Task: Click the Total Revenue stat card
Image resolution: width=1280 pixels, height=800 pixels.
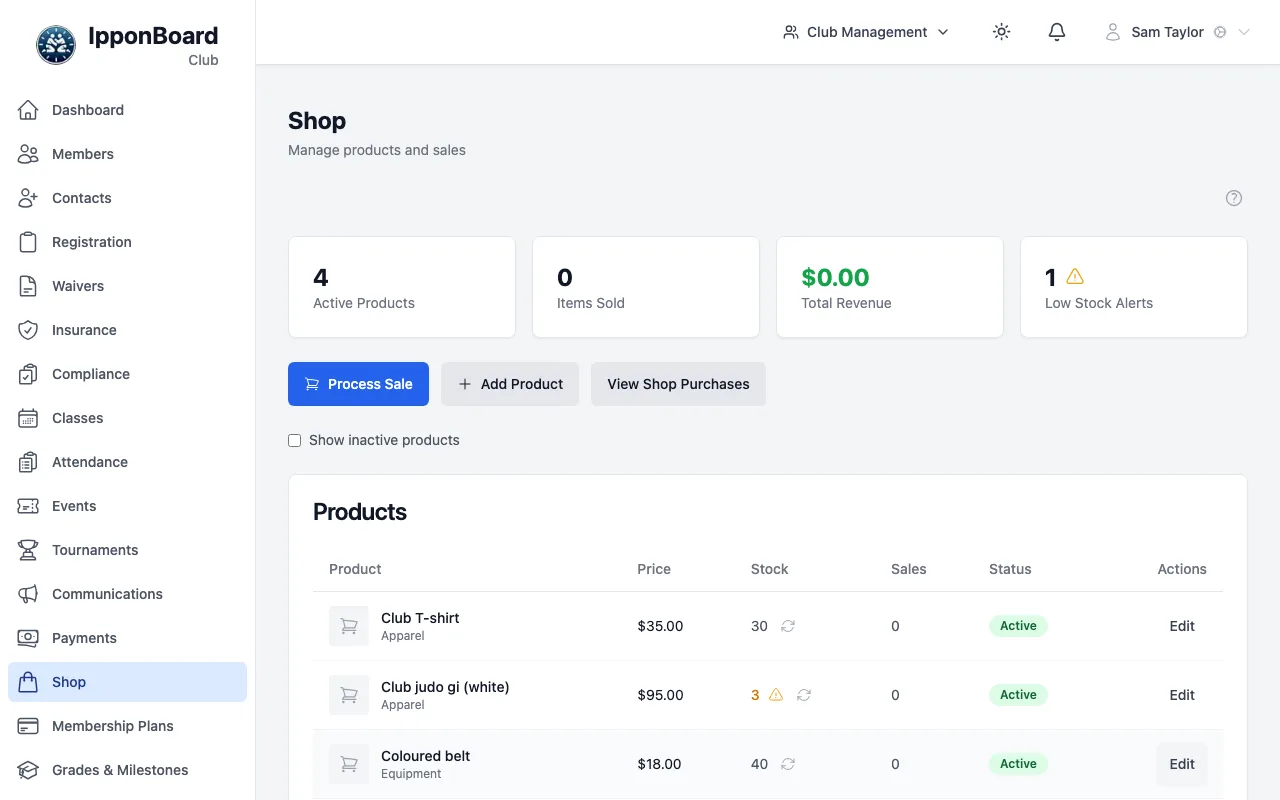Action: pos(890,287)
